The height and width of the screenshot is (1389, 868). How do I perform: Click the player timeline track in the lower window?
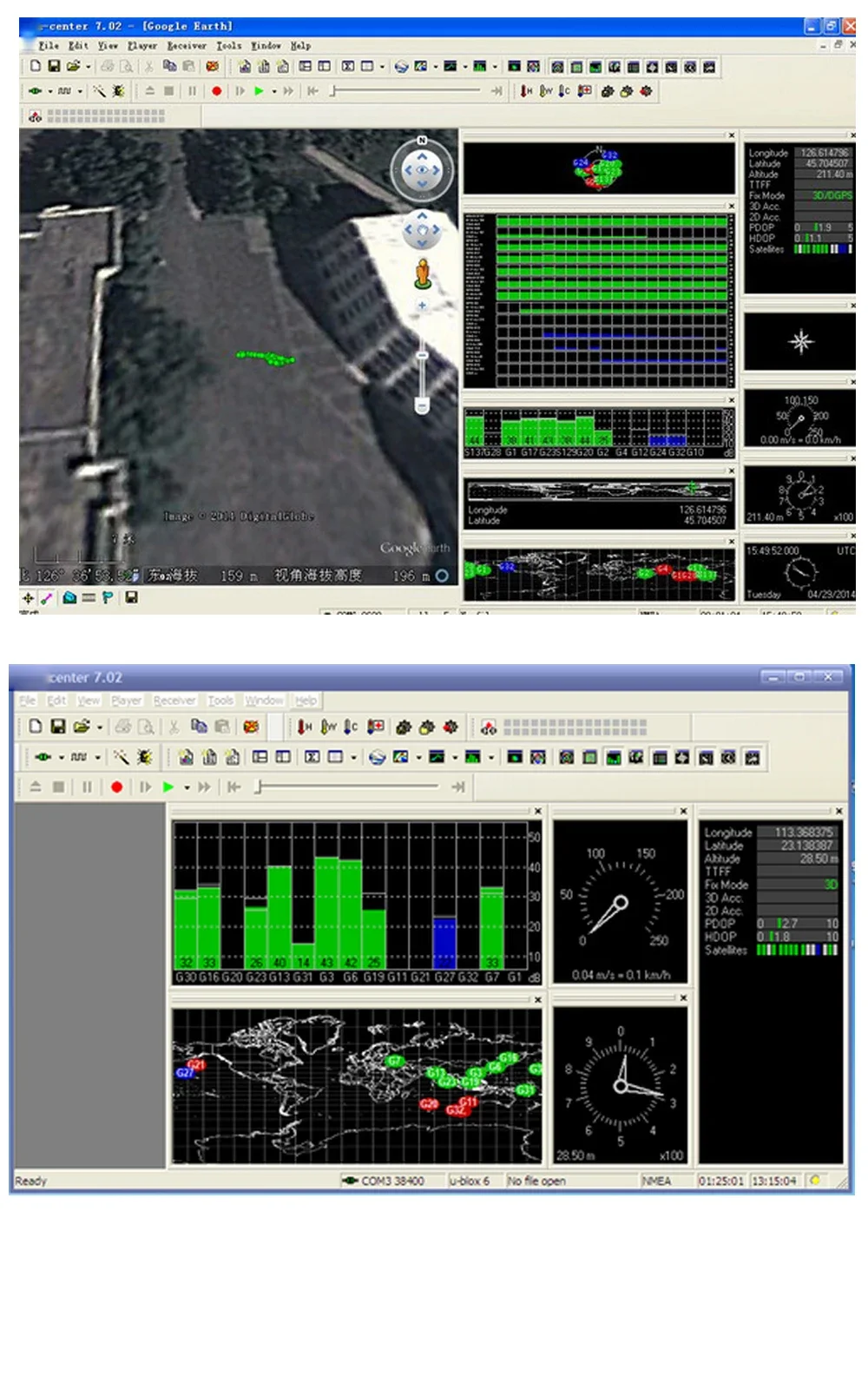point(347,787)
